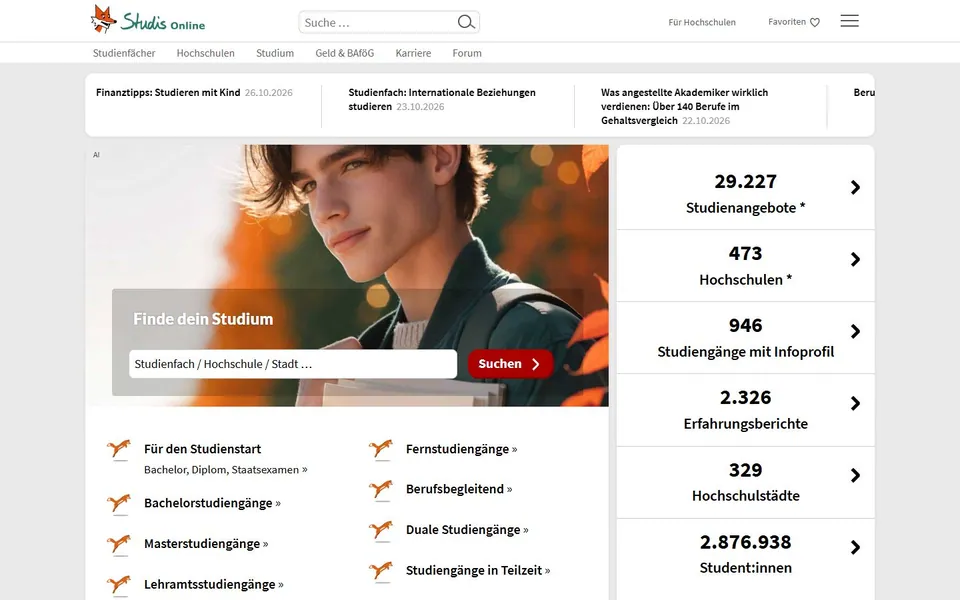The width and height of the screenshot is (960, 600).
Task: Click the Erfahrungsberichte label
Action: pos(745,424)
